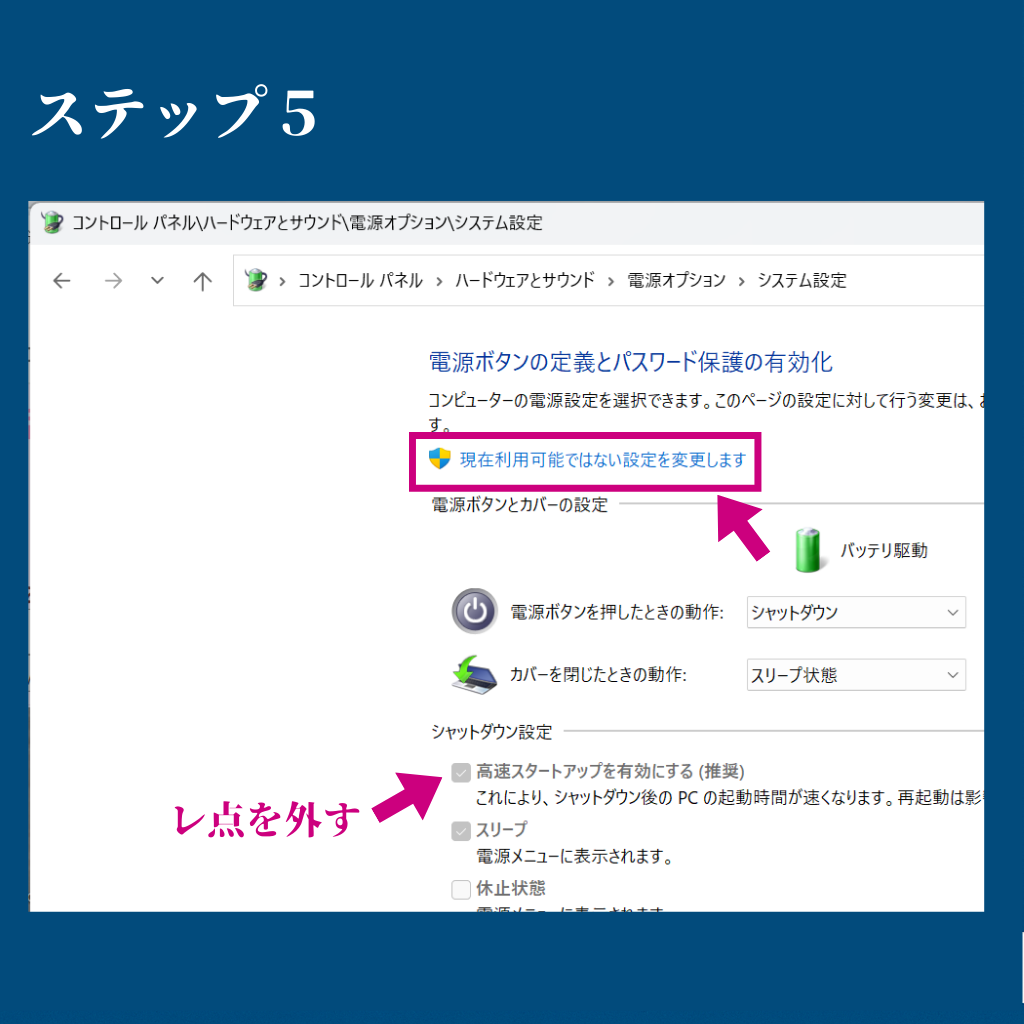Open 電源オプション breadcrumb
1024x1024 pixels.
click(x=677, y=281)
